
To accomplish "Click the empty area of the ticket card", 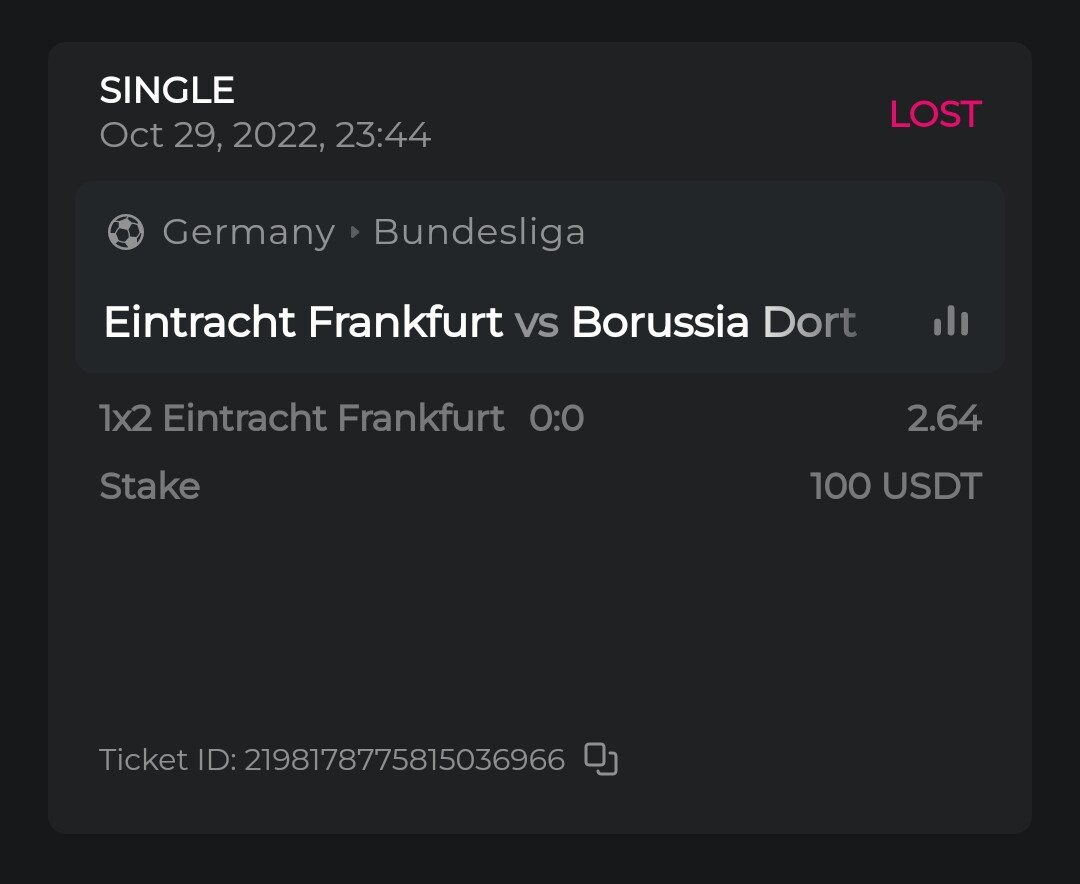I will [x=540, y=620].
